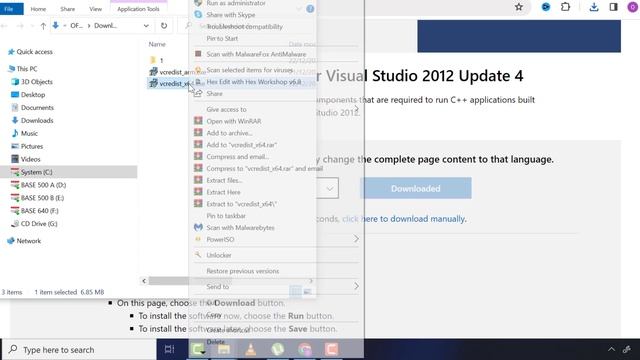
Task: Expand the PowerISO submenu arrow
Action: click(x=356, y=239)
